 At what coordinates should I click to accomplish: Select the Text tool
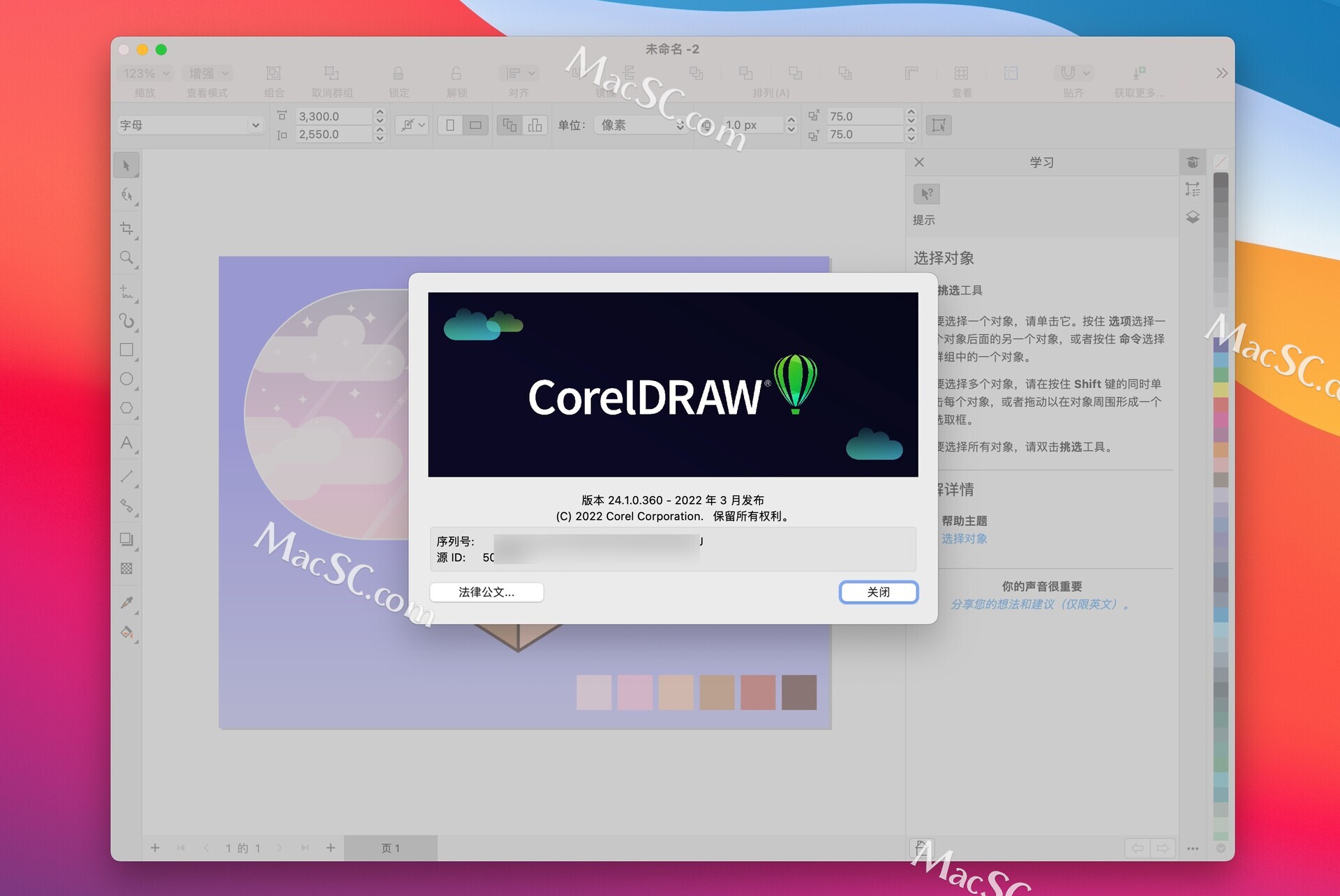(x=126, y=443)
